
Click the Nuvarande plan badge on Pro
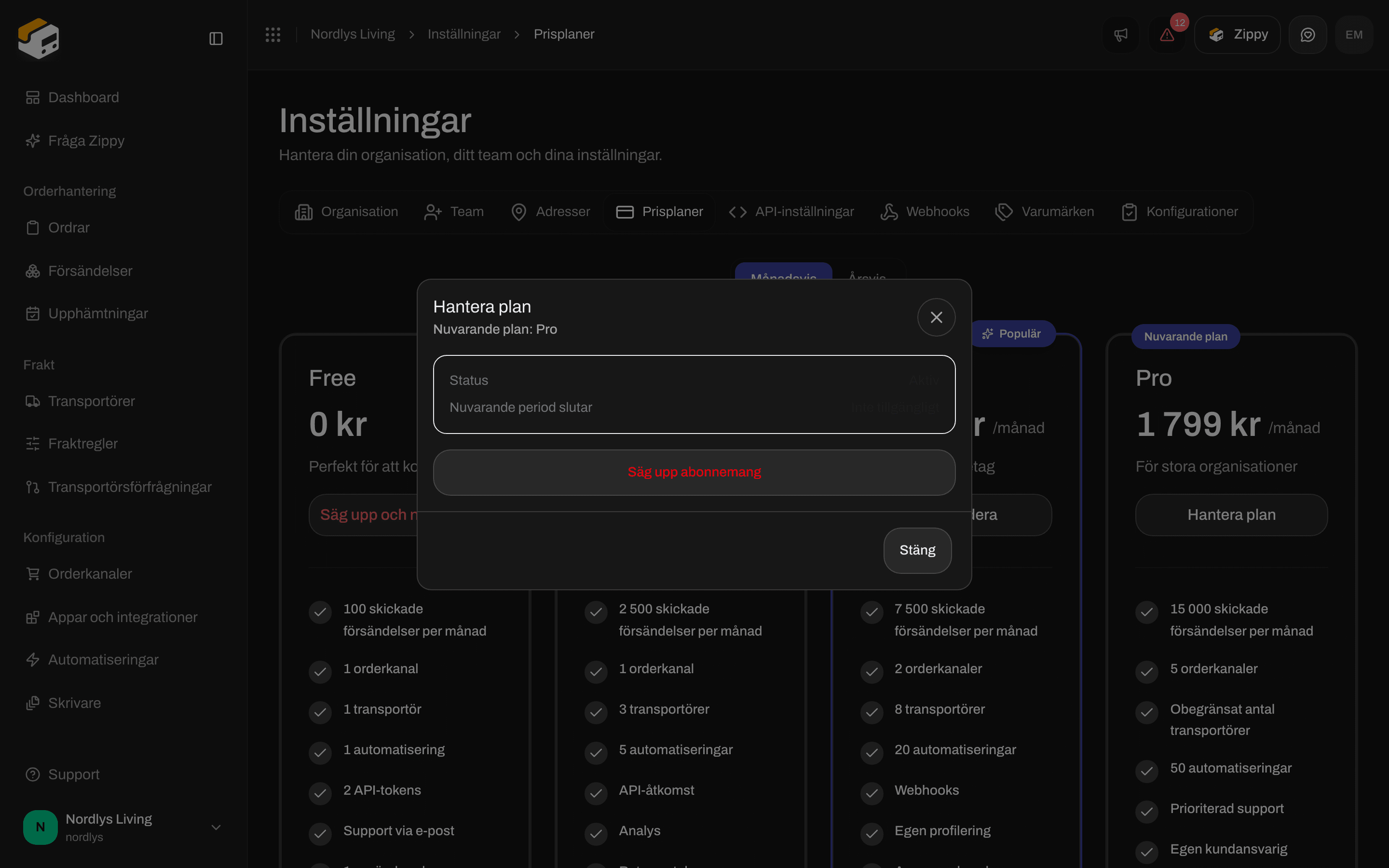(x=1185, y=337)
